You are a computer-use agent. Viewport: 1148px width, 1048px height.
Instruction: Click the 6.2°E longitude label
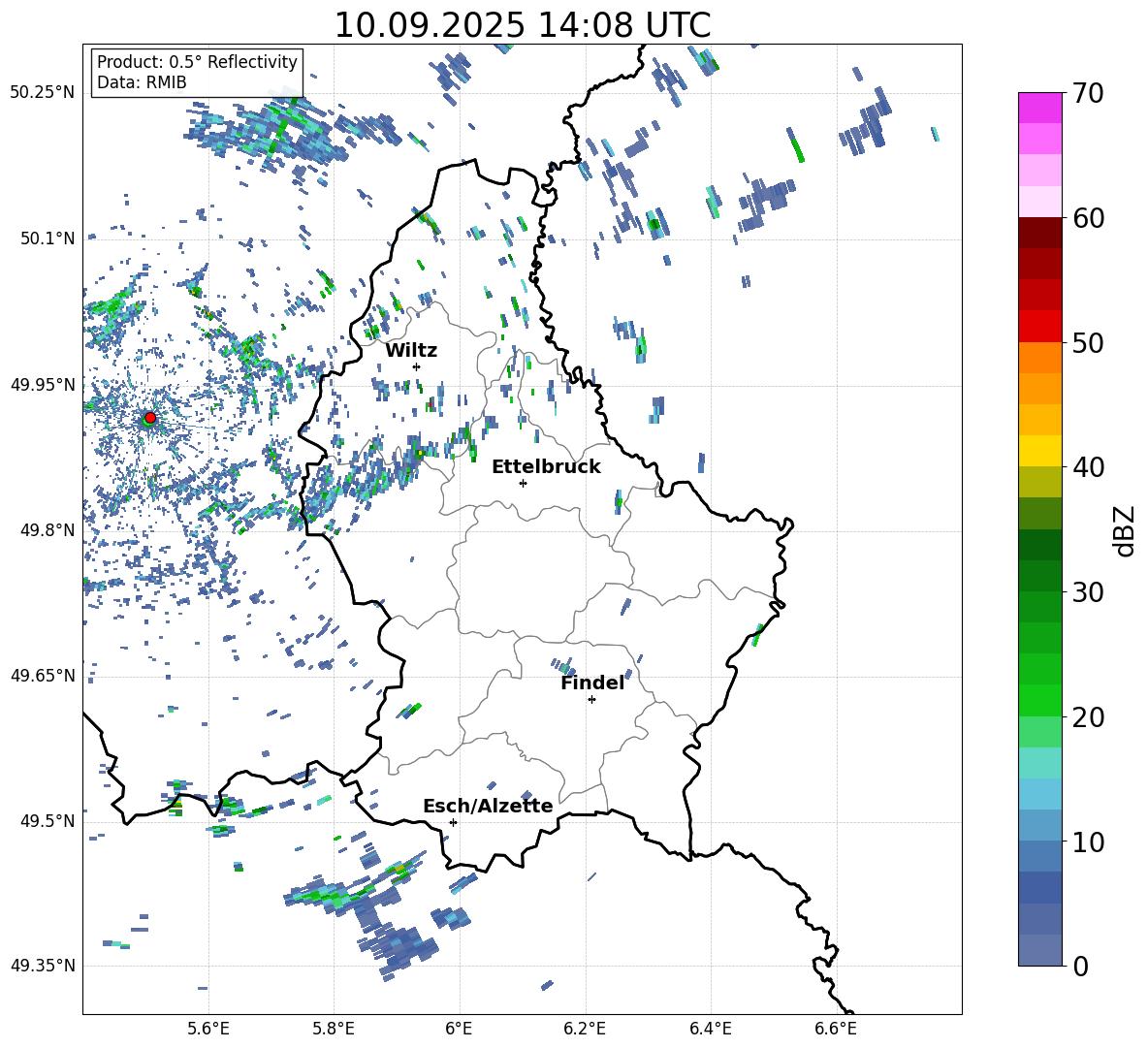point(585,1030)
